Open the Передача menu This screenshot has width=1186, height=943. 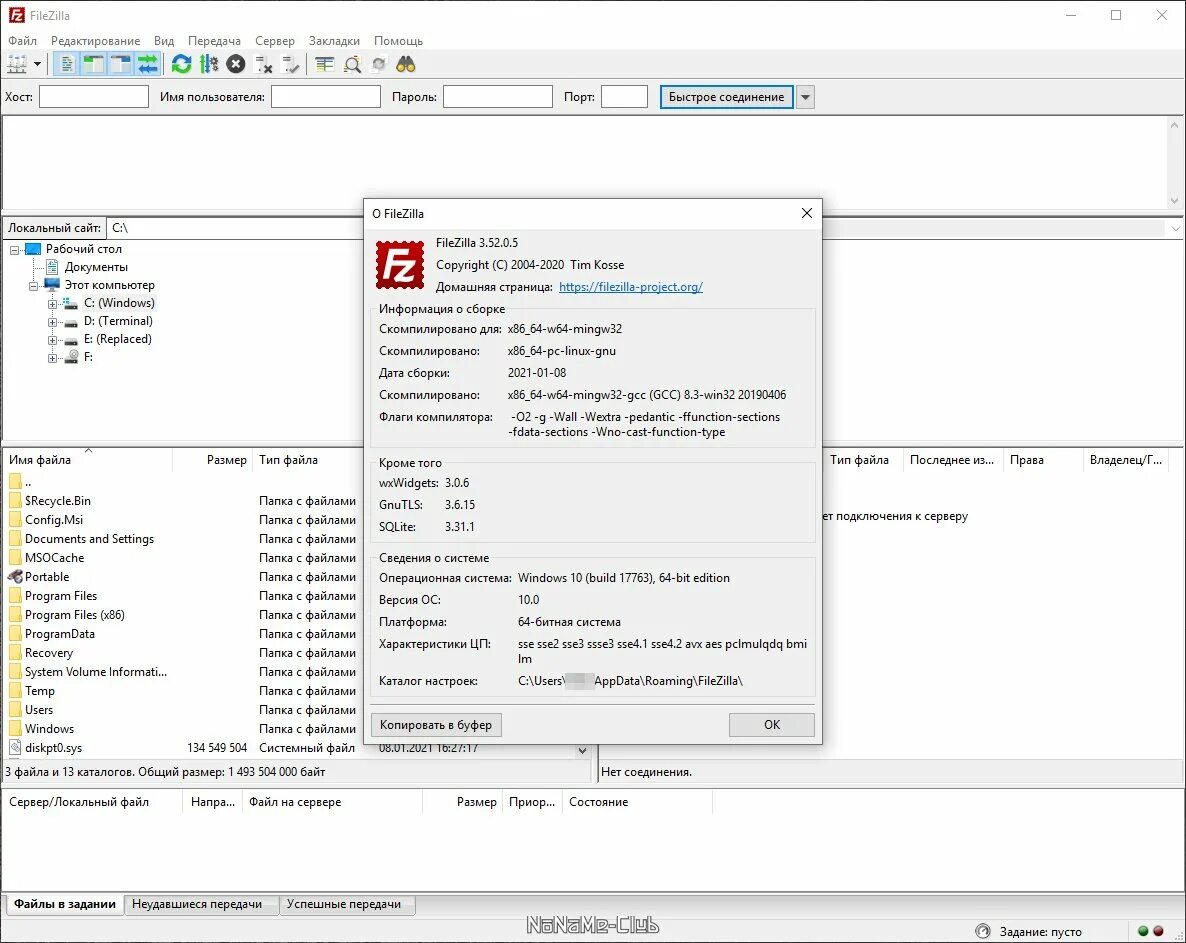(x=214, y=41)
